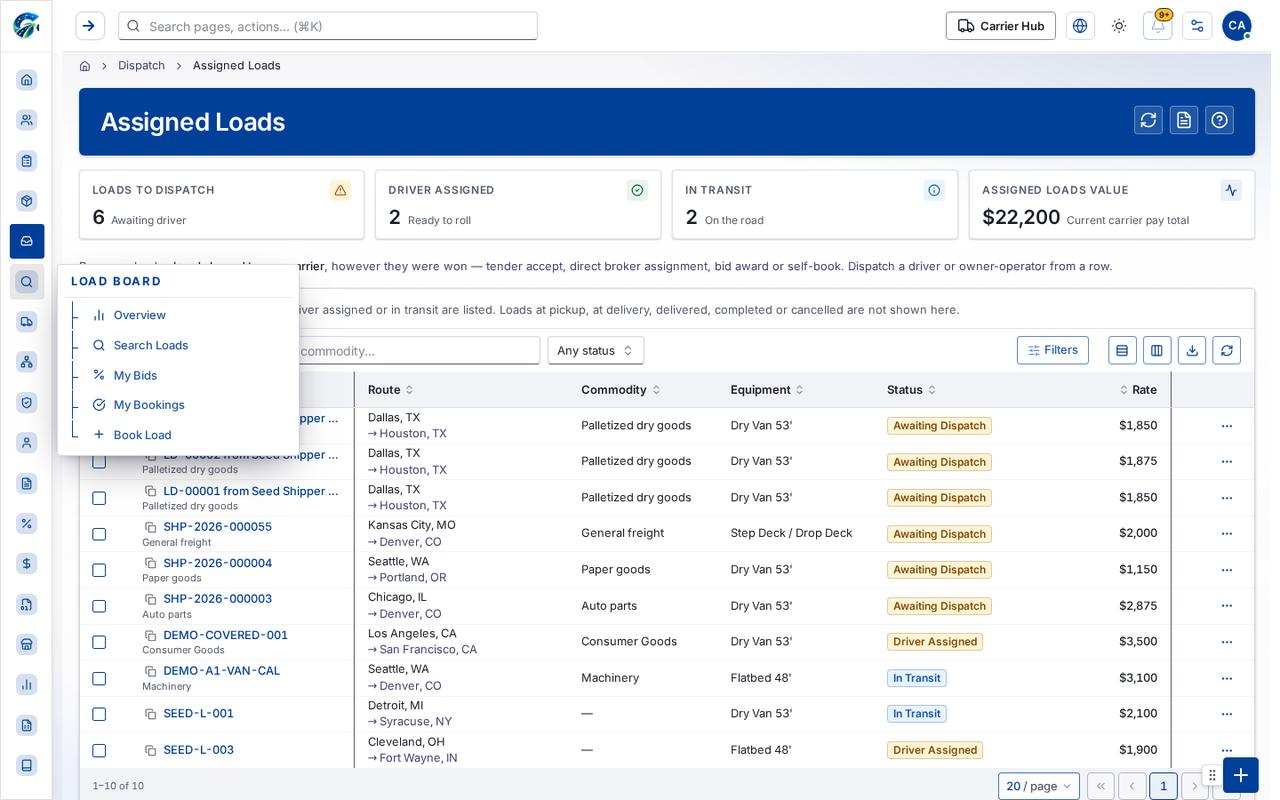The width and height of the screenshot is (1280, 800).
Task: Select the DEMO-COVERED-001 row checkbox
Action: click(99, 642)
